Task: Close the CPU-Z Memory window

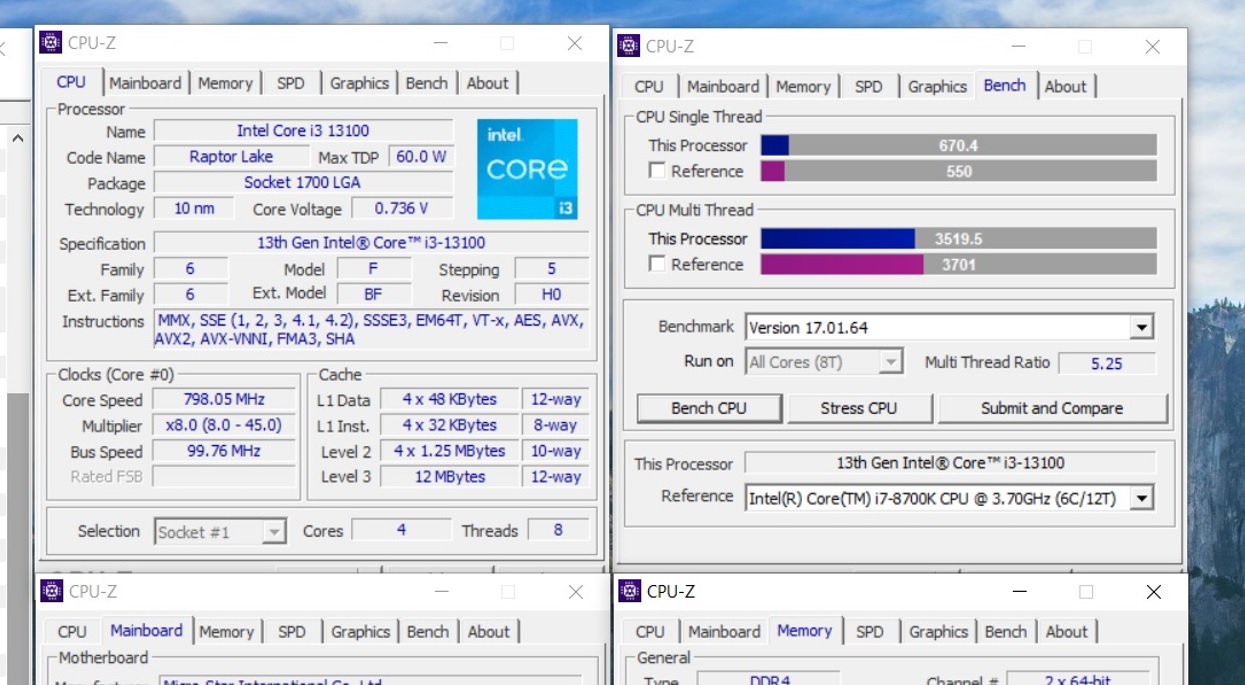Action: coord(1153,592)
